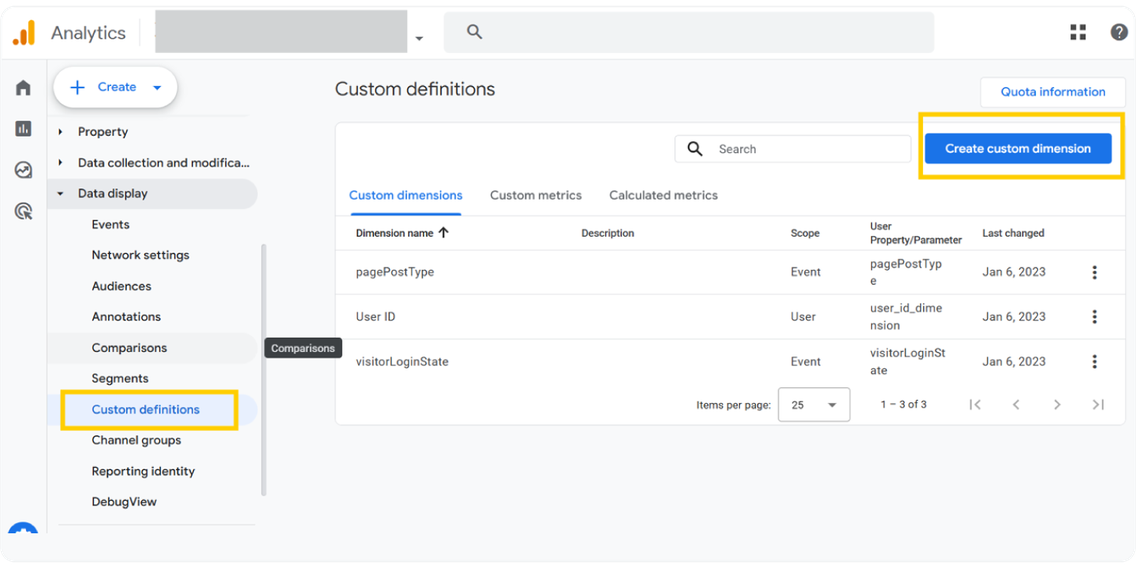
Task: Focus the custom definitions Search field
Action: (x=793, y=149)
